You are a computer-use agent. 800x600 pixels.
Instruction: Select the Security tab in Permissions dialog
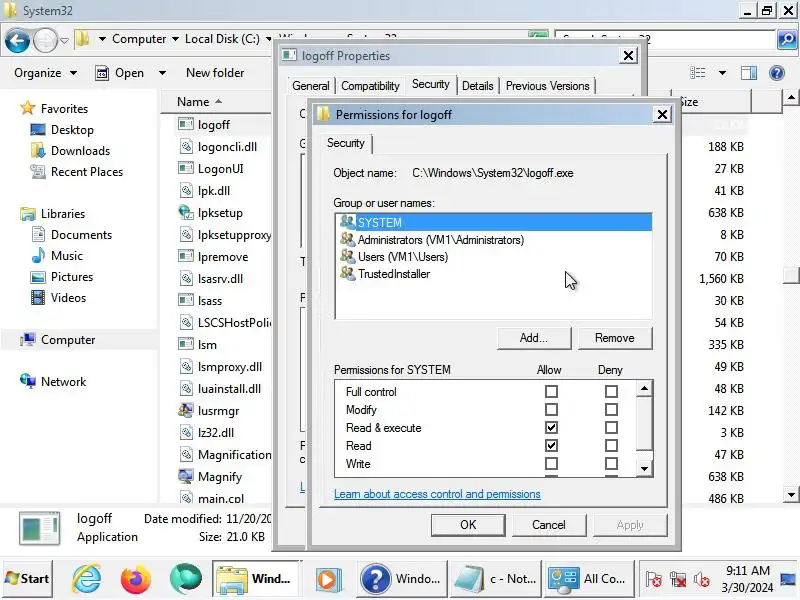[346, 143]
